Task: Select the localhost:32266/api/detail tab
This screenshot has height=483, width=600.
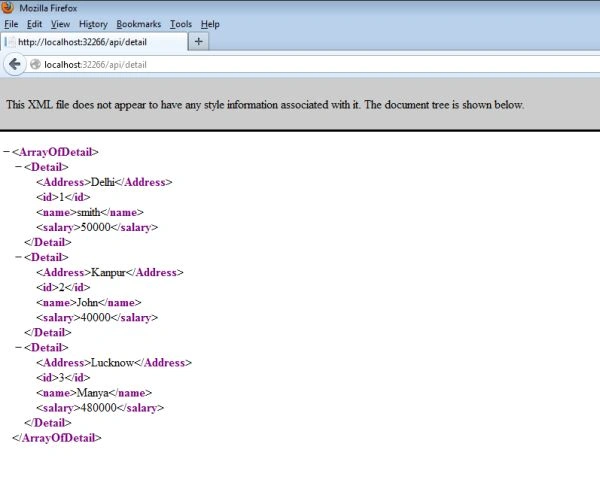Action: coord(94,42)
